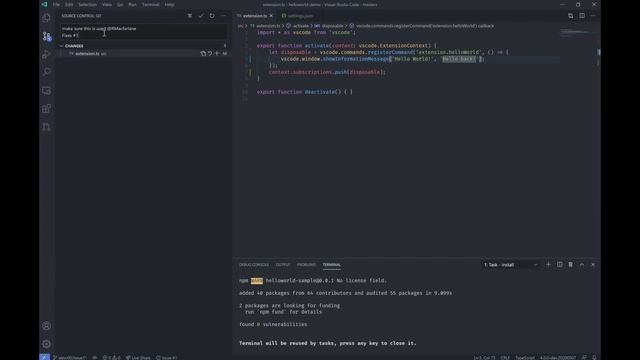
Task: Open the Remote Explorer view
Action: [47, 90]
